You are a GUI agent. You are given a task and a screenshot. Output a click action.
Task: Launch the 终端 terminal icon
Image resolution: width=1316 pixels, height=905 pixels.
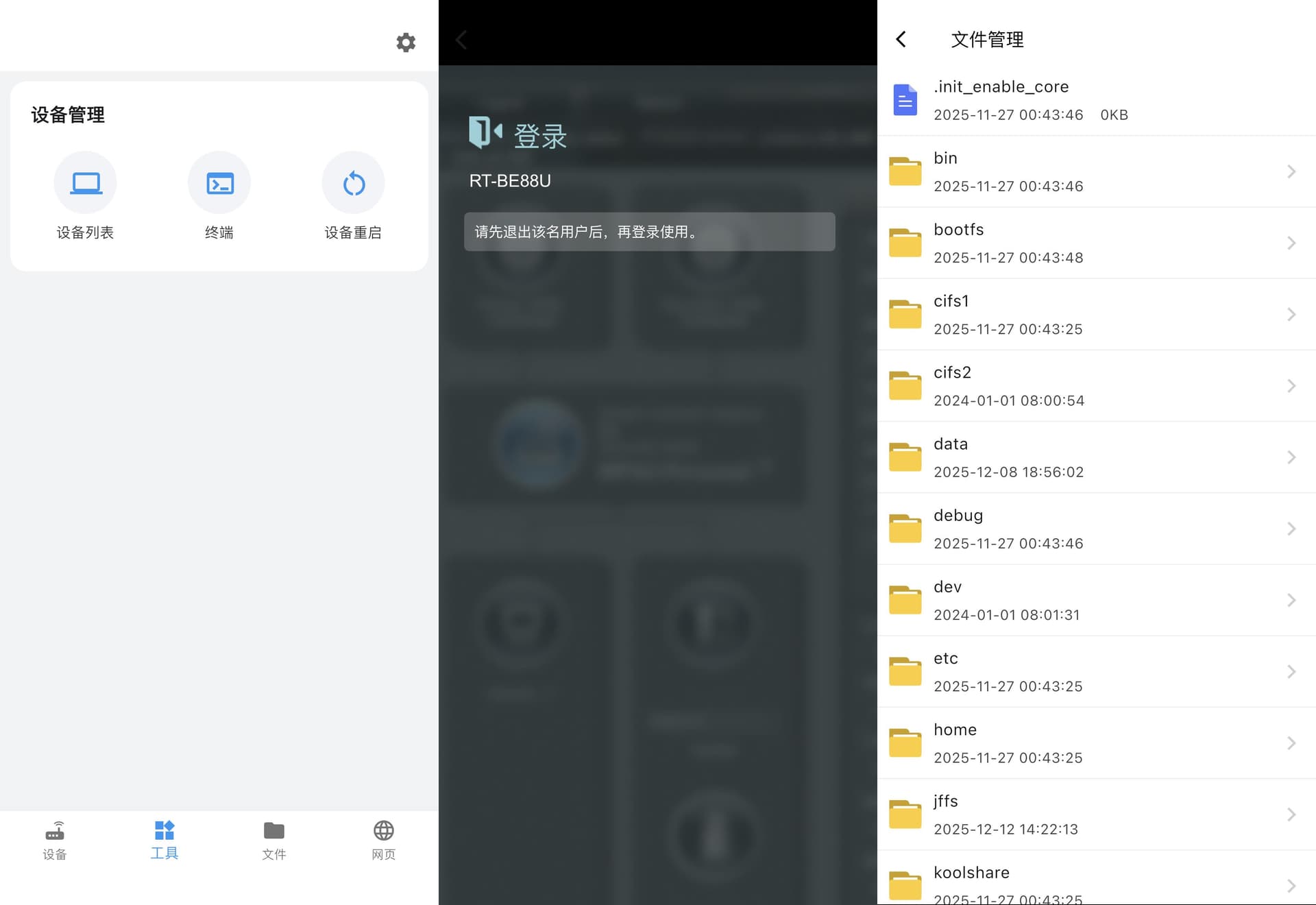(219, 183)
